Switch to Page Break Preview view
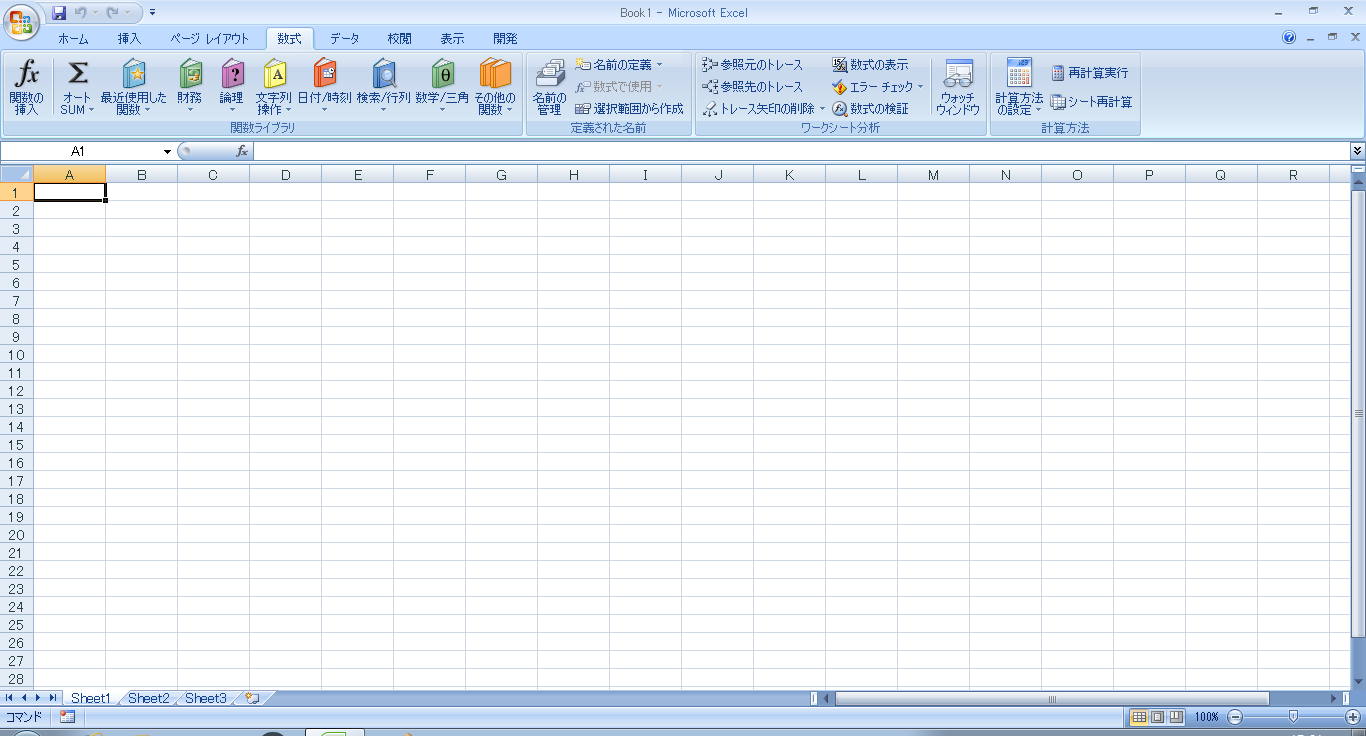 click(1176, 717)
